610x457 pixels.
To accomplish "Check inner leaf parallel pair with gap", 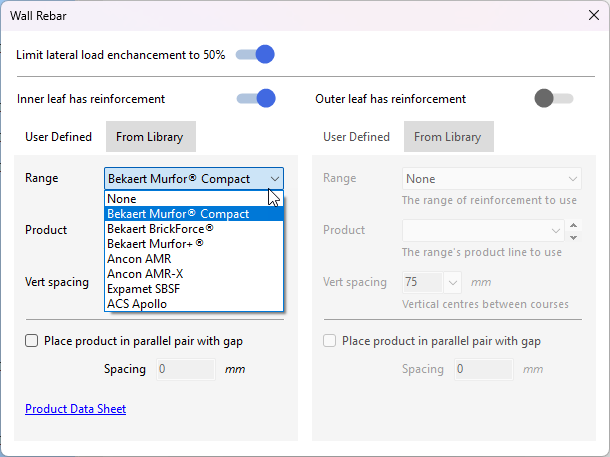I will click(x=32, y=341).
